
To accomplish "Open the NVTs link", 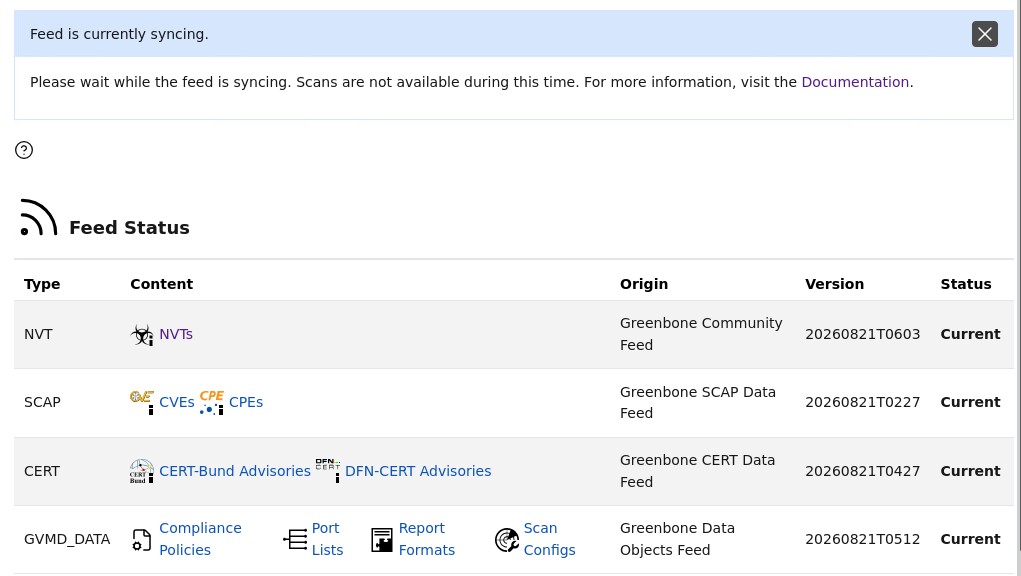I will click(x=176, y=334).
